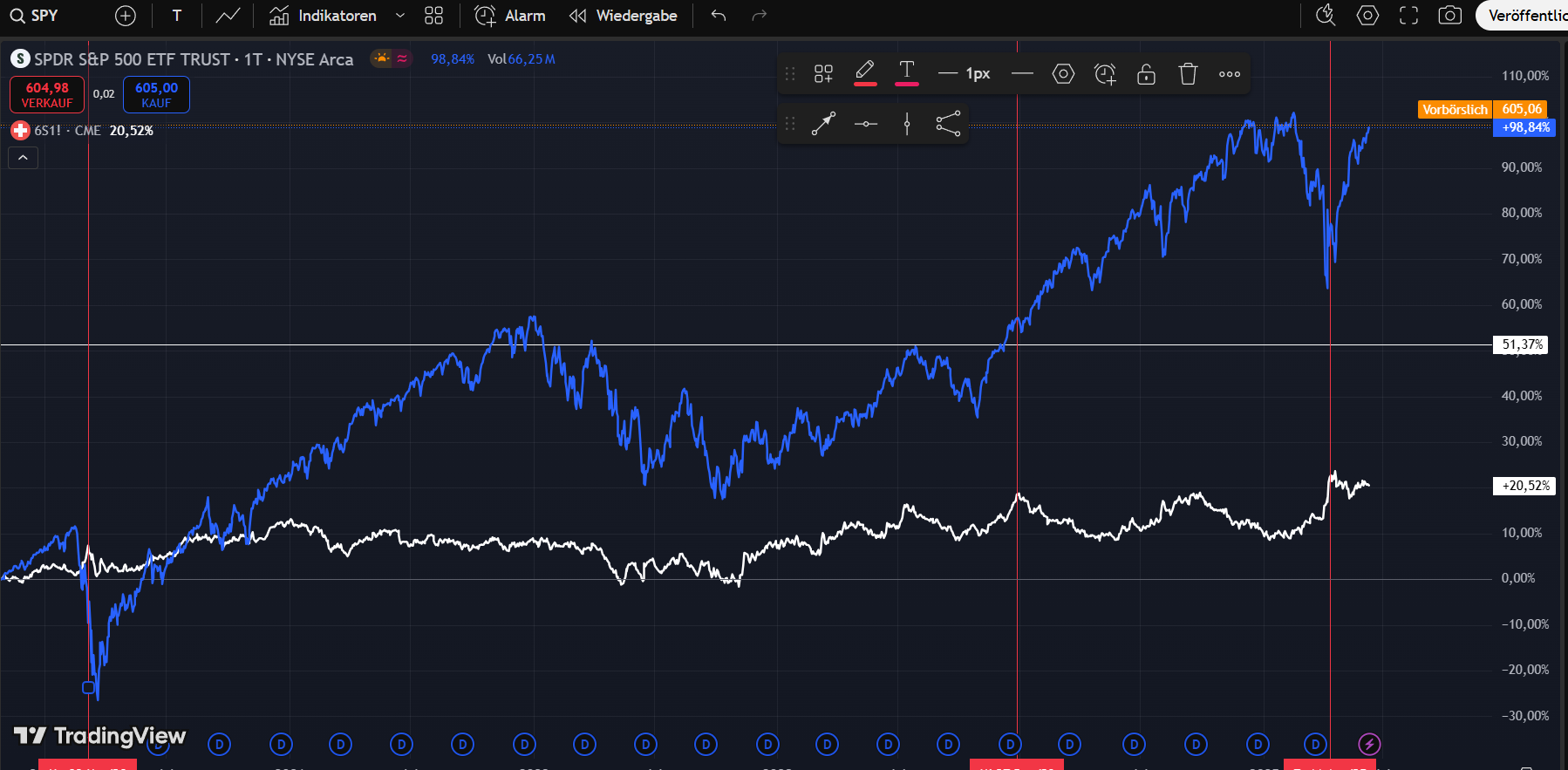Open drawing templates in floating toolbar
Viewport: 1568px width, 770px height.
823,74
